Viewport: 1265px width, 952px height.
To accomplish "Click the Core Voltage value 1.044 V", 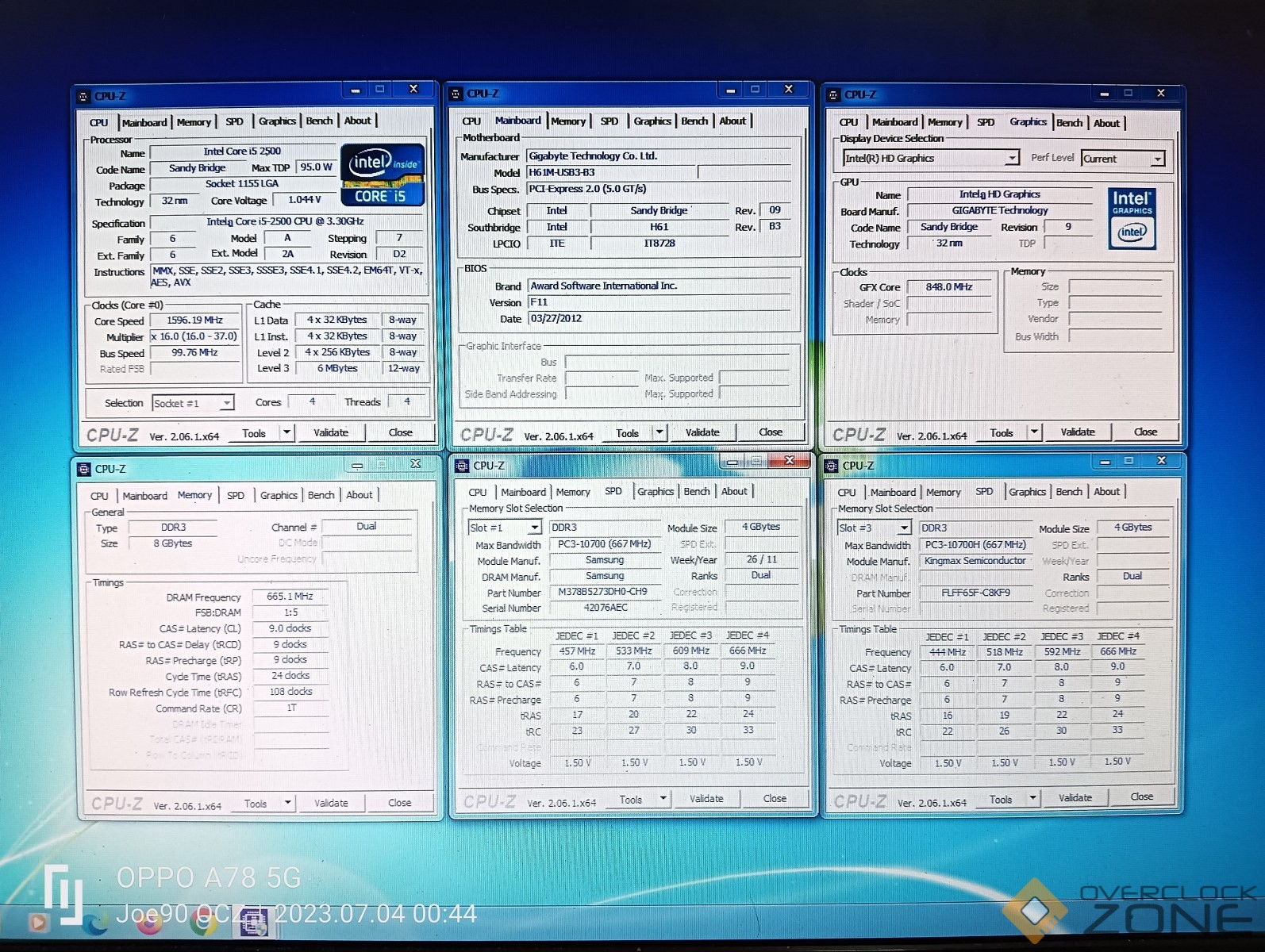I will point(304,200).
